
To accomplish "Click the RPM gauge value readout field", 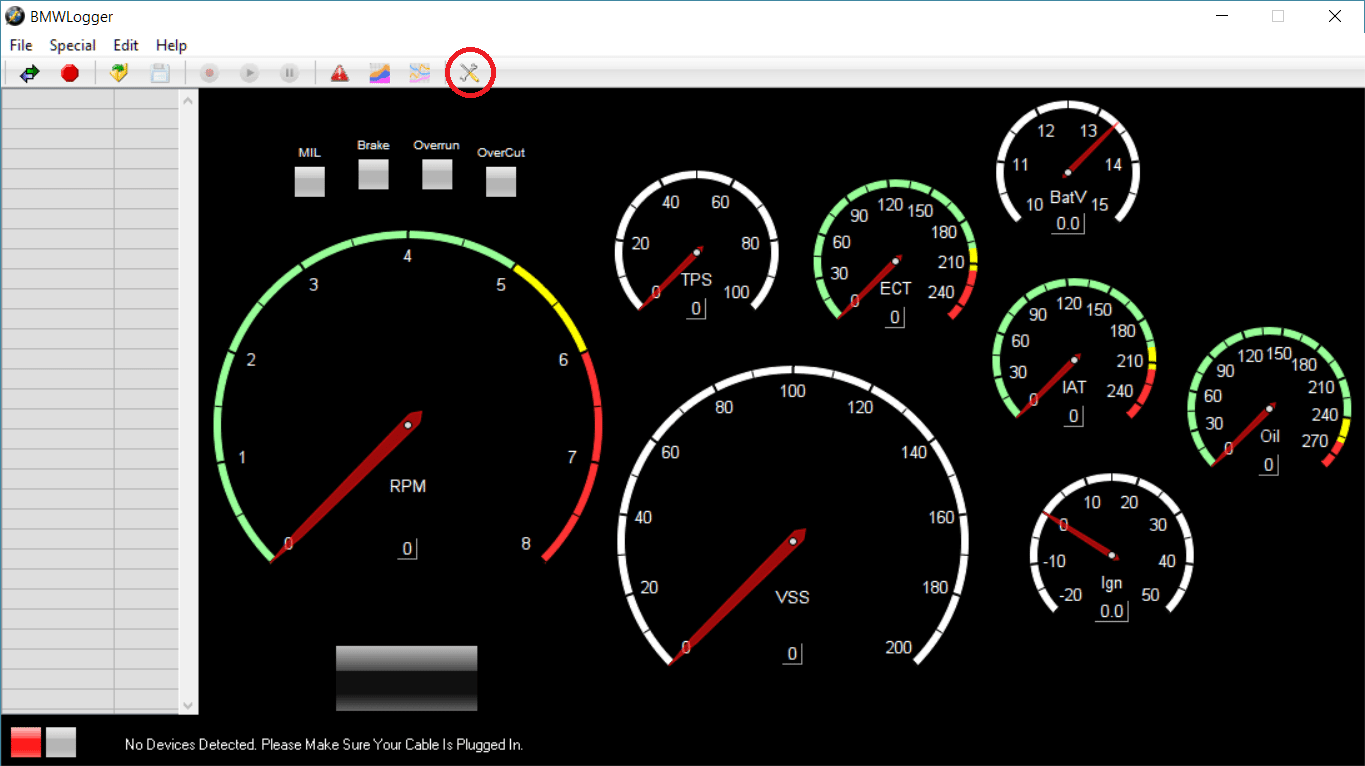I will 406,548.
